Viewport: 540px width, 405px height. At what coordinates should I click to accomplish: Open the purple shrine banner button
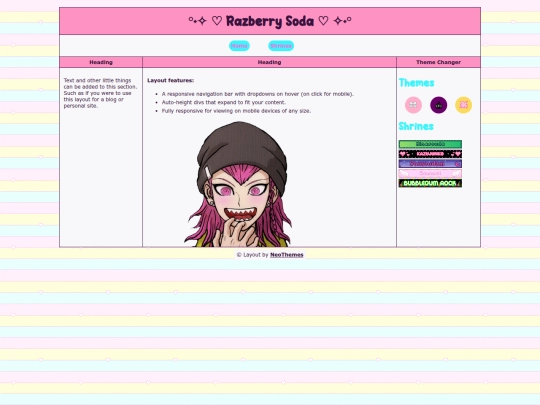pos(430,164)
